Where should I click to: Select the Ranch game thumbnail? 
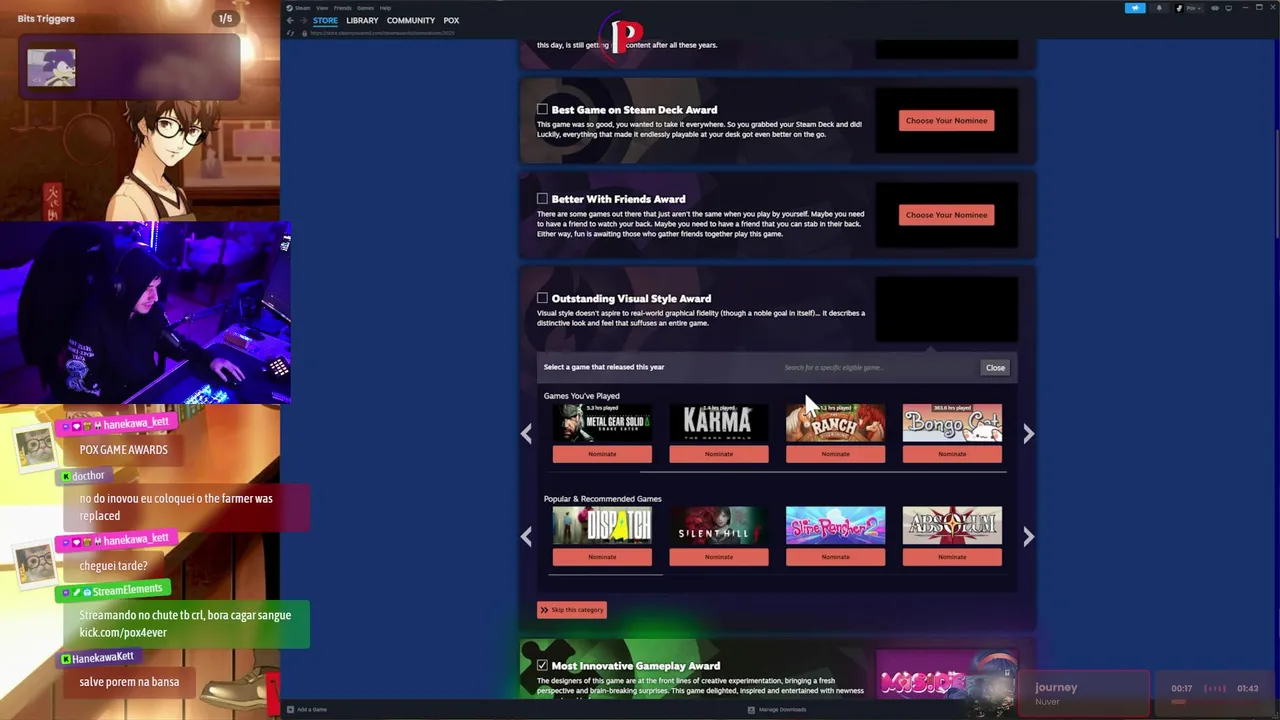click(x=835, y=423)
